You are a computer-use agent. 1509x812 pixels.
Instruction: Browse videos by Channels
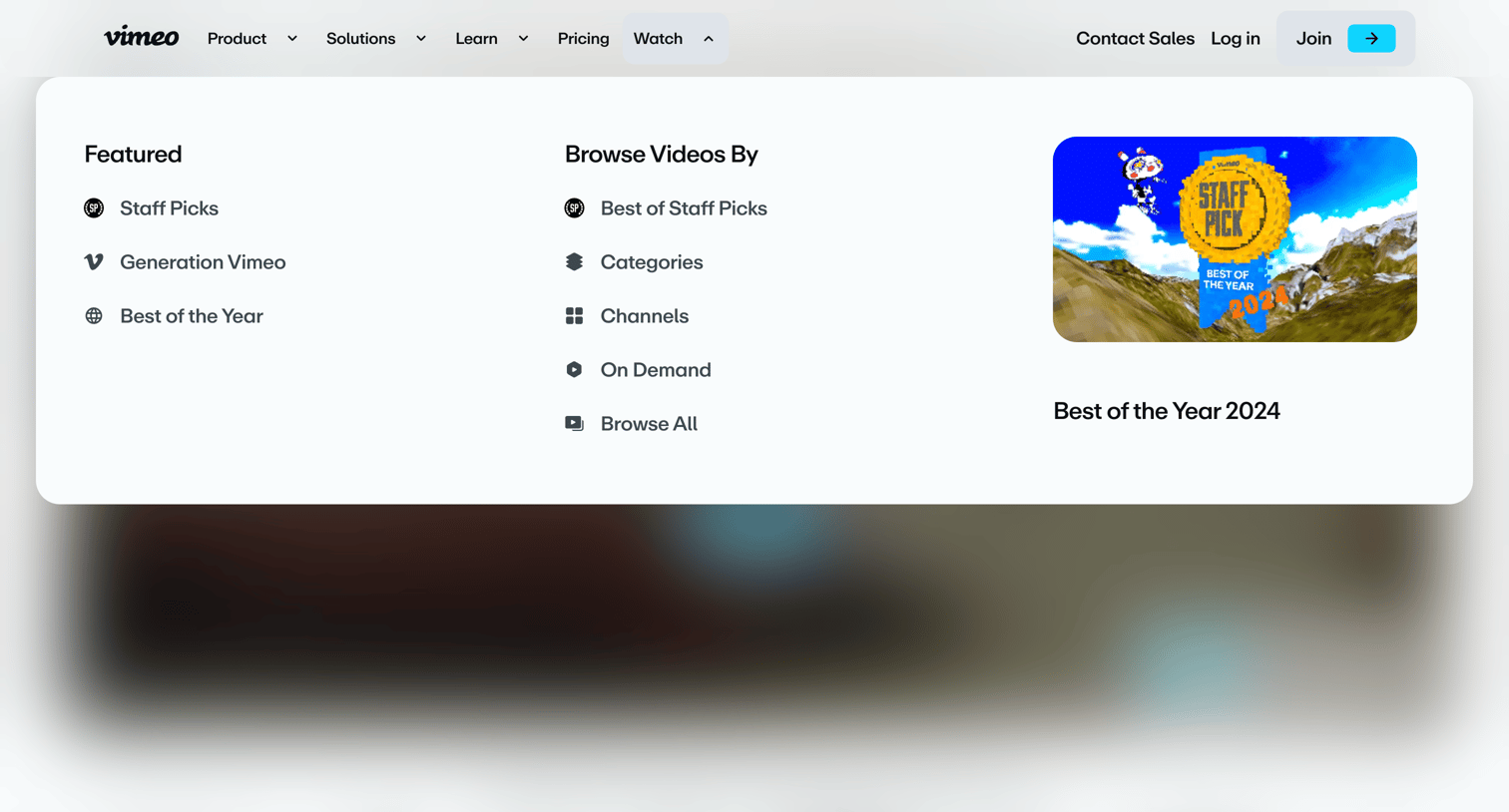point(645,316)
